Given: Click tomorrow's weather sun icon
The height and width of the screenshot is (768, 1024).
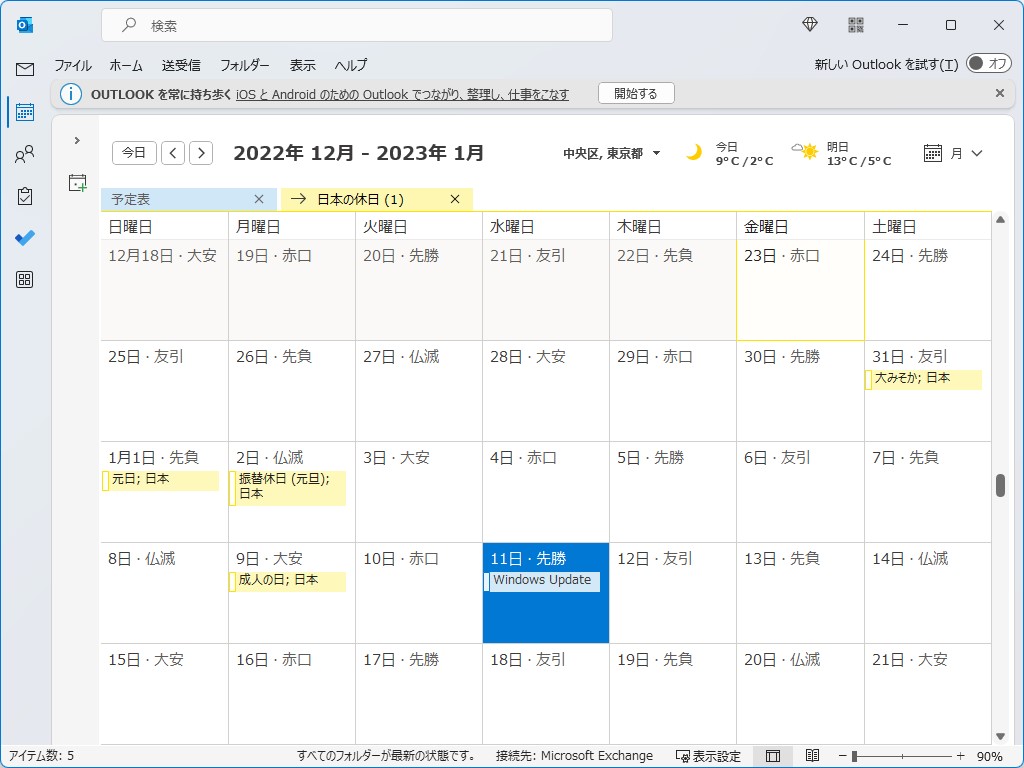Looking at the screenshot, I should (806, 152).
